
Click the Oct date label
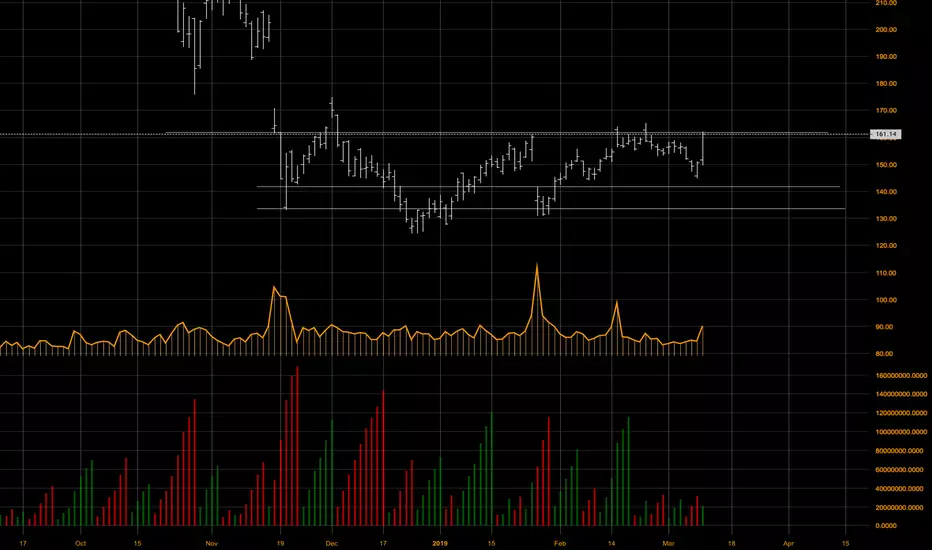80,543
